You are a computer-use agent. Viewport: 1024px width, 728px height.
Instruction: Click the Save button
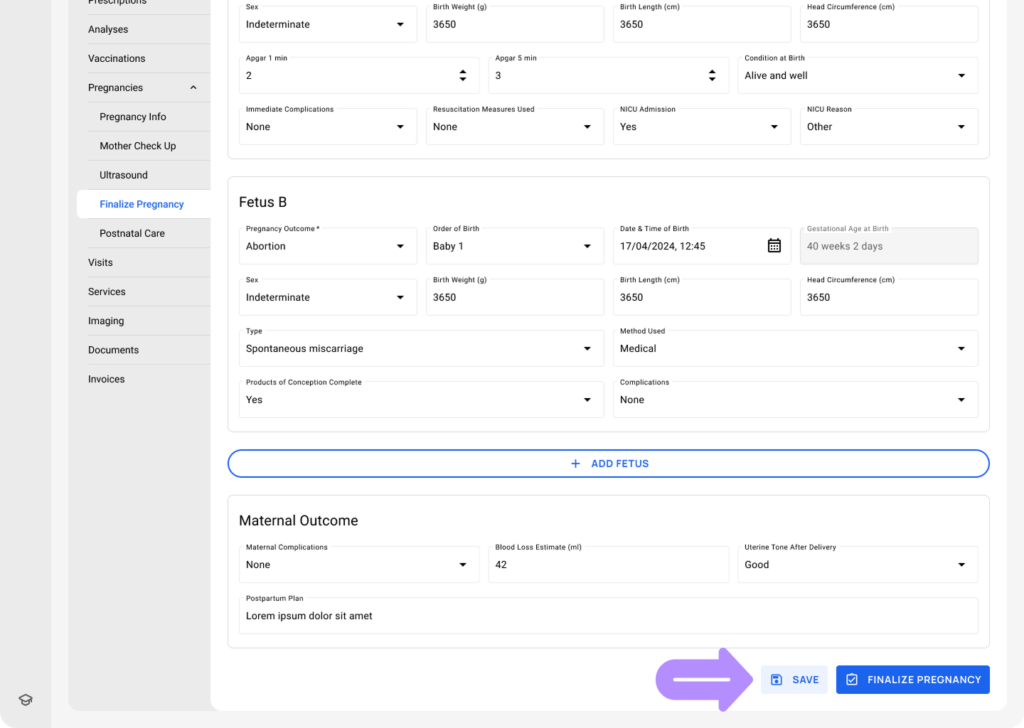coord(794,680)
